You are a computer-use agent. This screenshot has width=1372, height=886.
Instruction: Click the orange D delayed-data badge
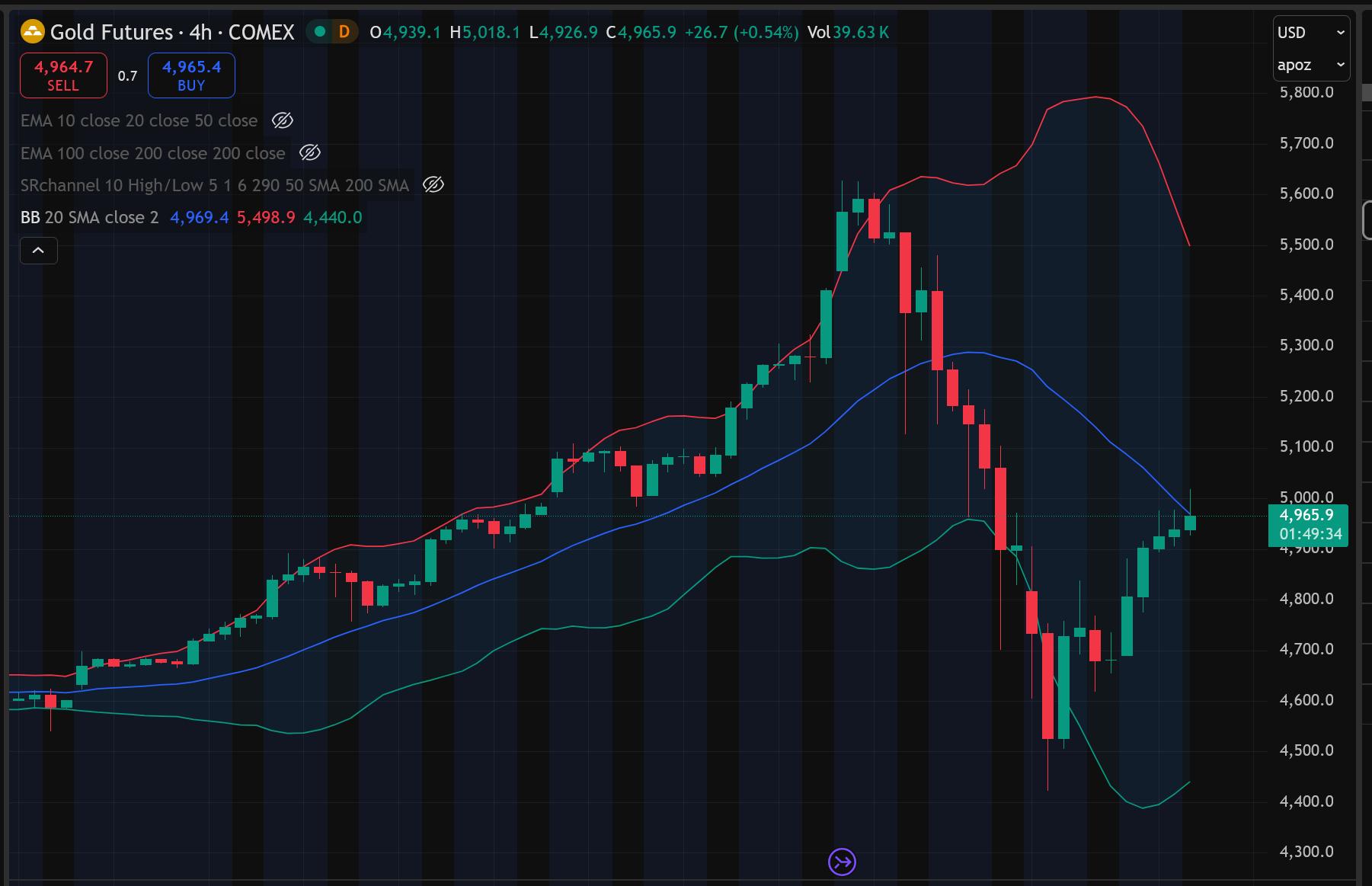tap(344, 32)
